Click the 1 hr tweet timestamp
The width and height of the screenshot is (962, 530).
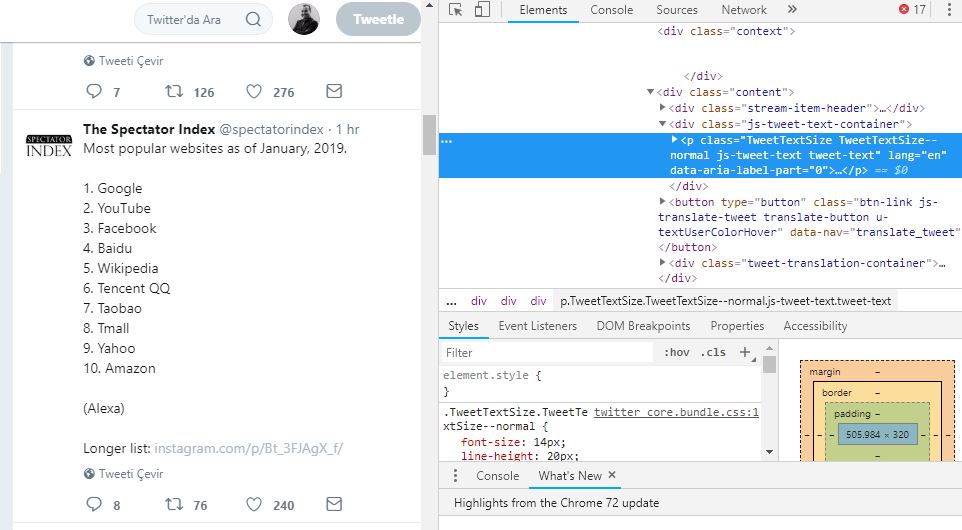347,129
